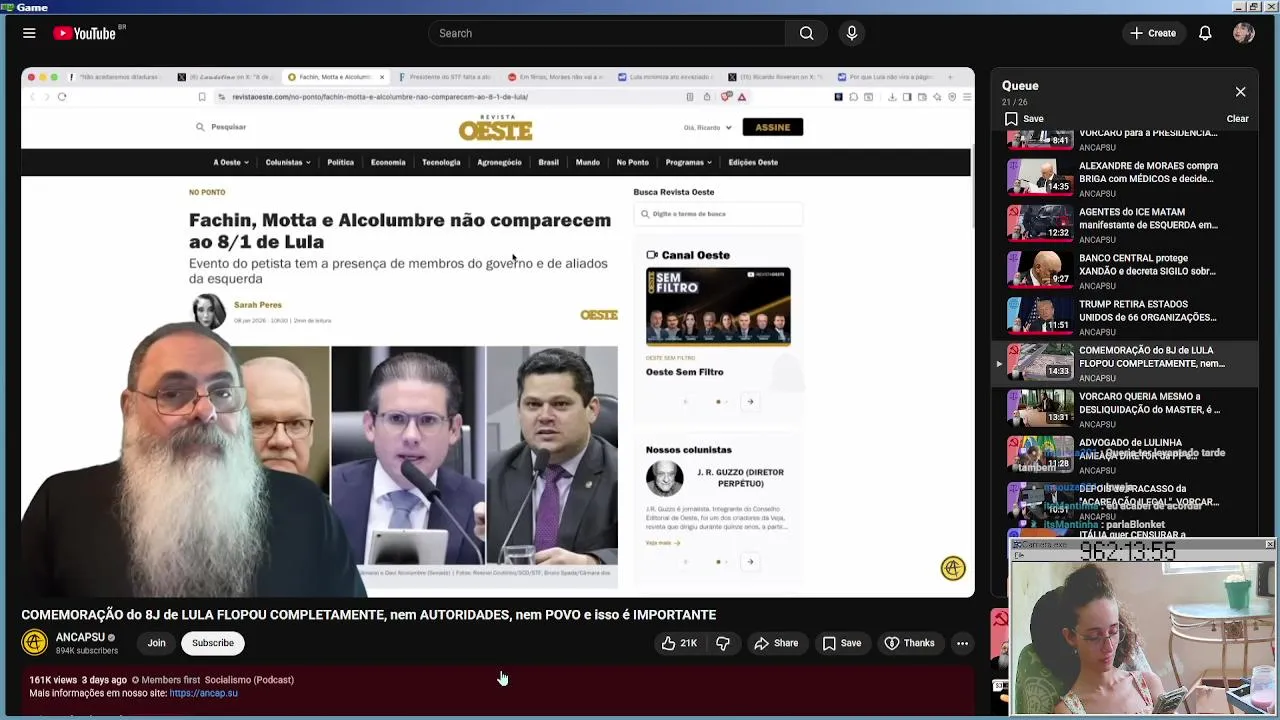Click the YouTube search field
1280x720 pixels.
point(607,33)
